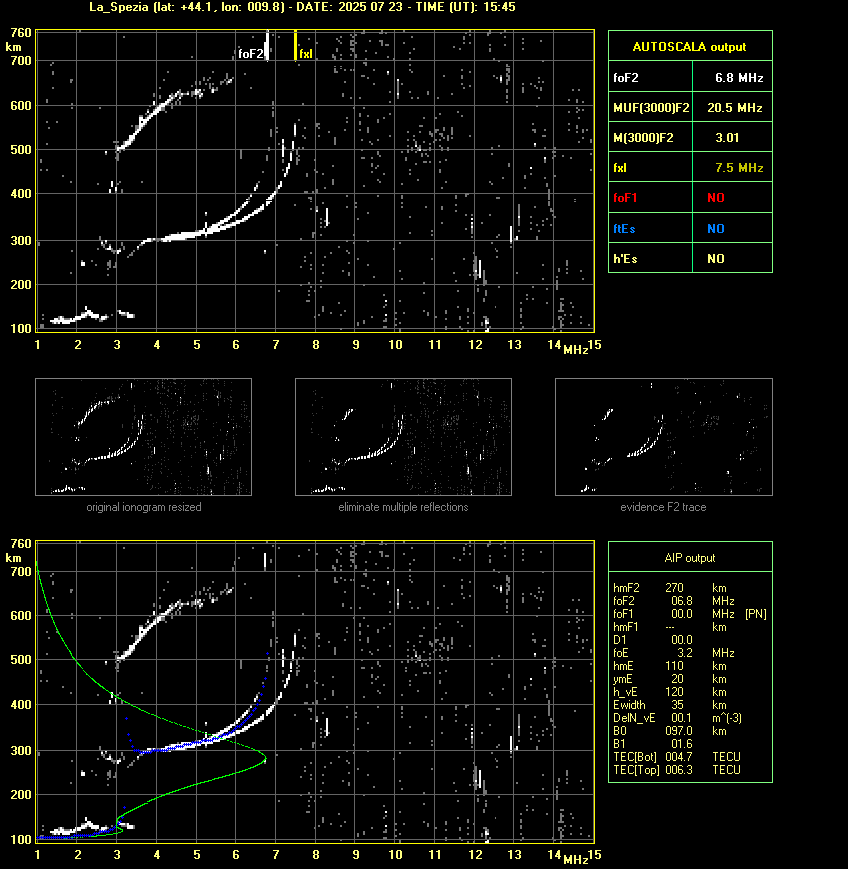Click the white foF2 marker in top ionogram
This screenshot has width=848, height=869.
tap(267, 45)
